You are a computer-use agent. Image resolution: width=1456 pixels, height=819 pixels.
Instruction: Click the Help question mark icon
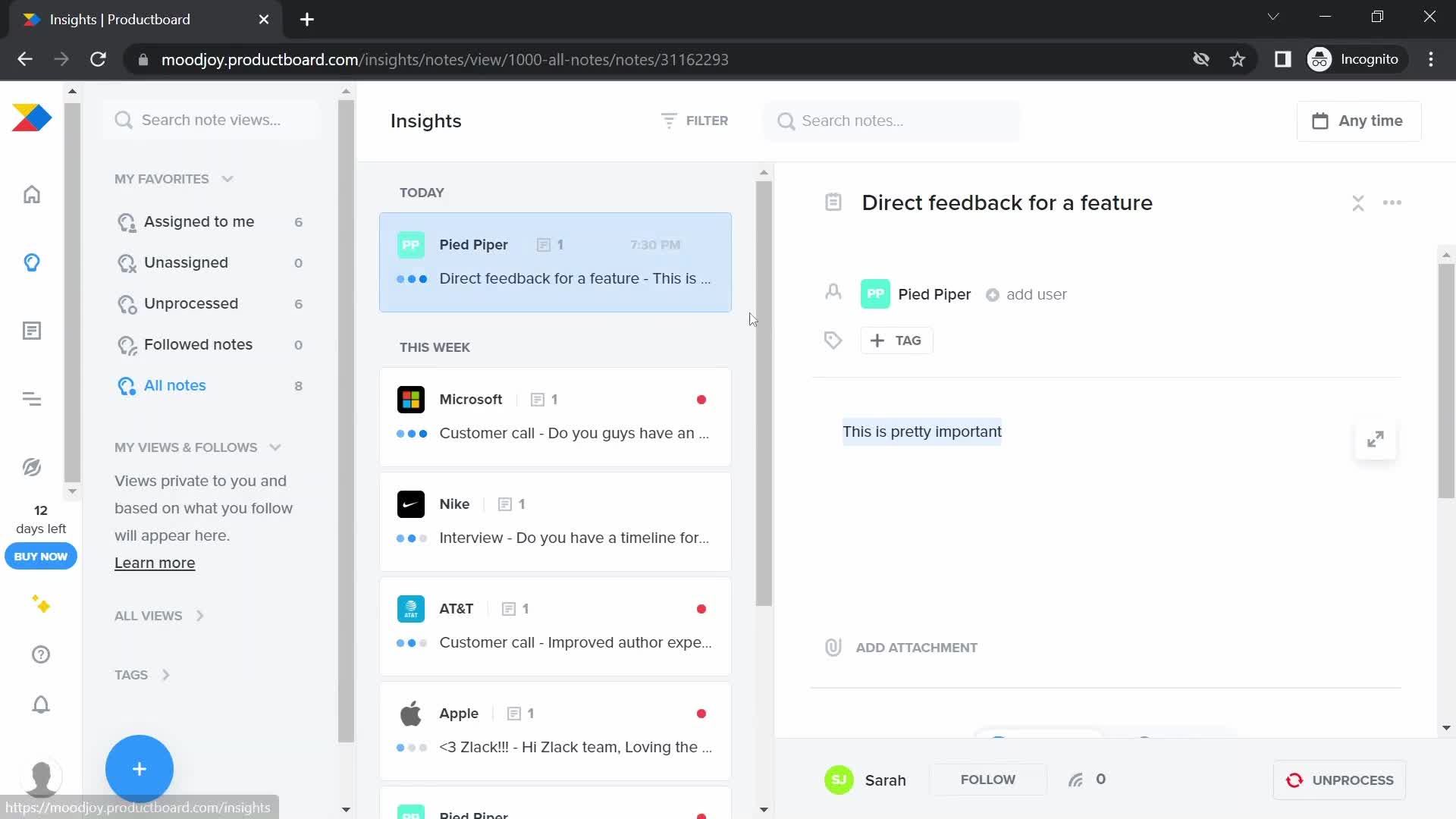[x=40, y=654]
